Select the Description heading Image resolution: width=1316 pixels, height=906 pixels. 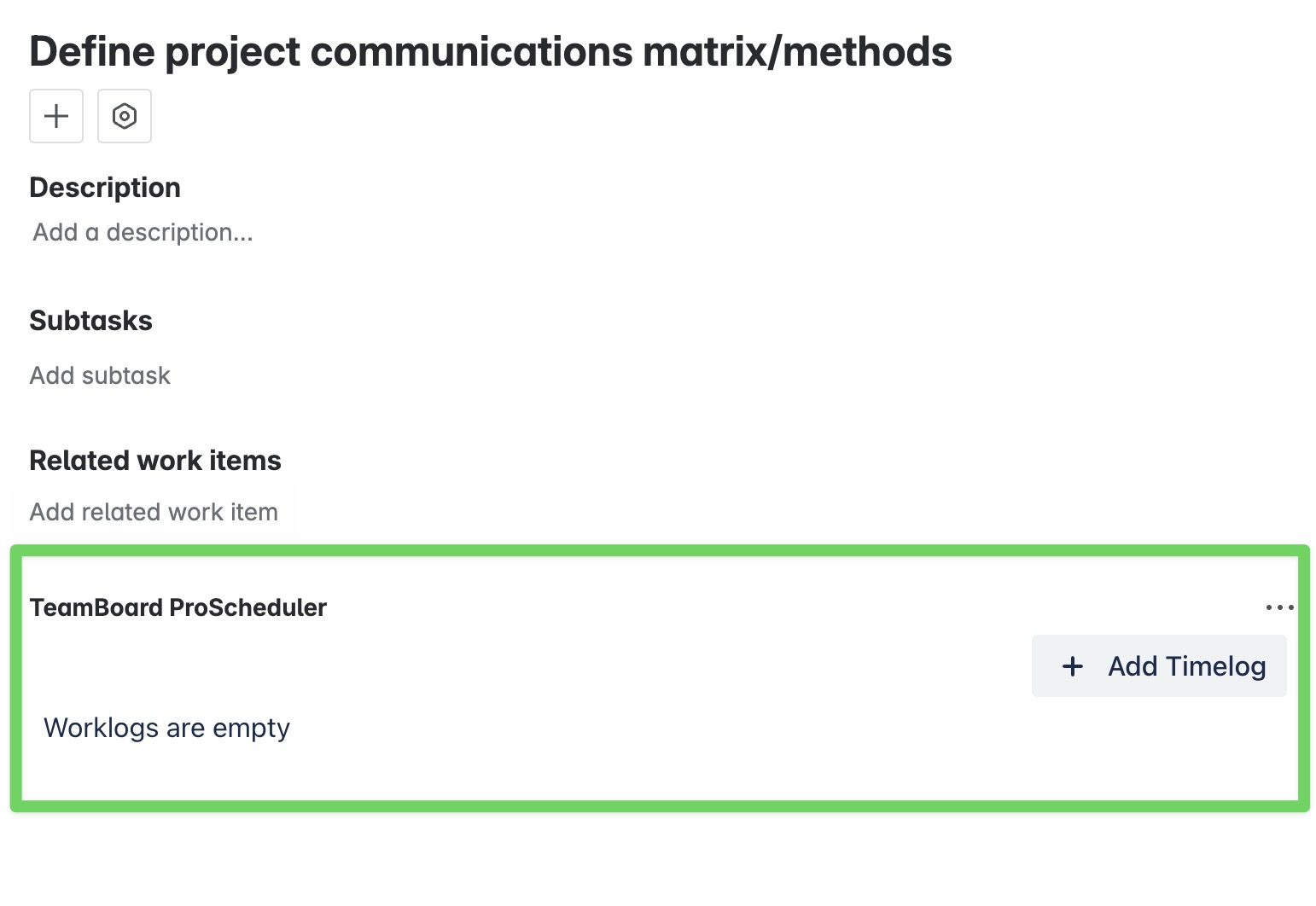pos(105,188)
